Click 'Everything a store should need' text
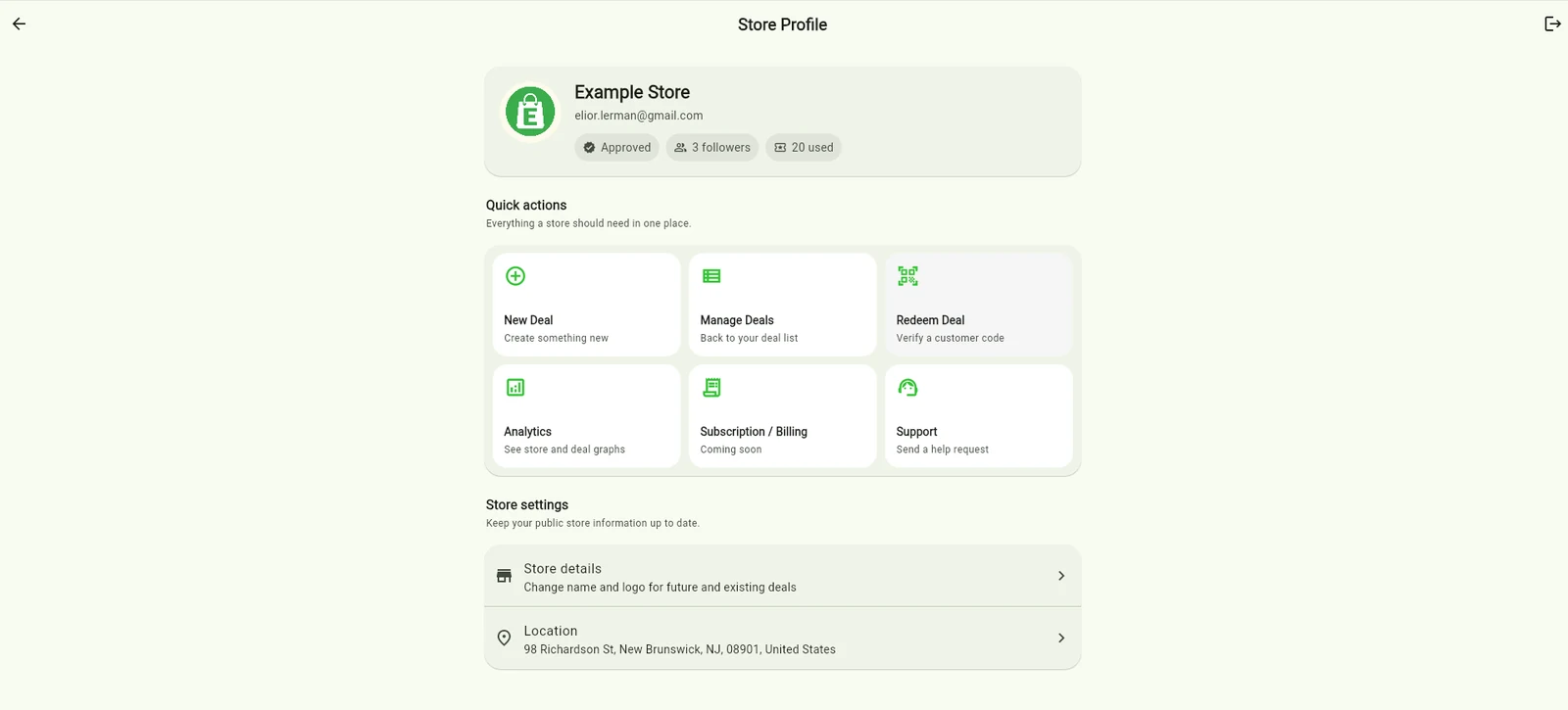 (588, 224)
